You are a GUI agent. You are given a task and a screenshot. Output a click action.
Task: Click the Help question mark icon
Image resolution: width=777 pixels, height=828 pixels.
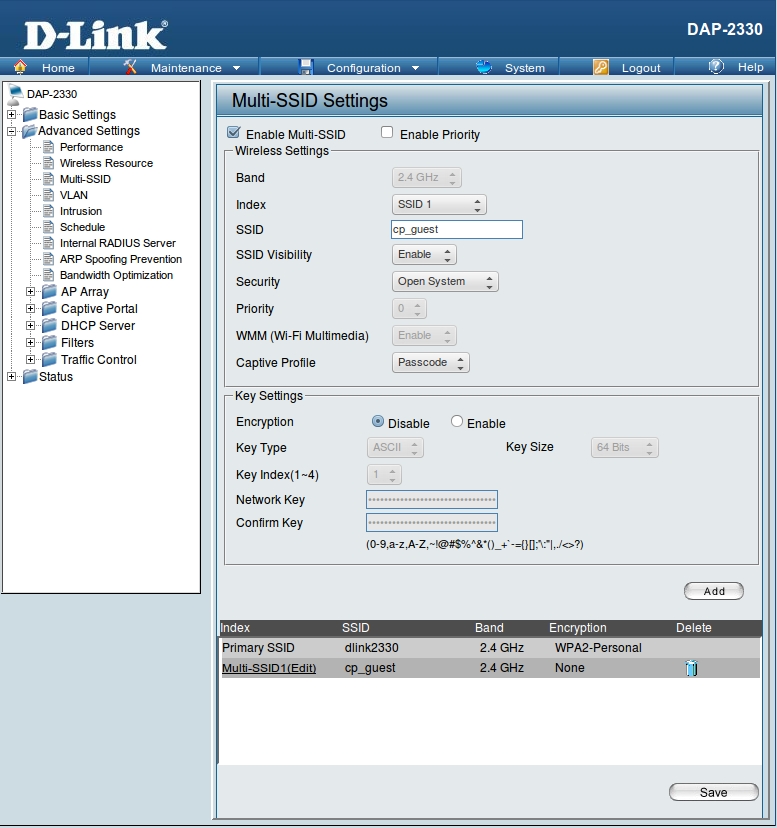(716, 67)
